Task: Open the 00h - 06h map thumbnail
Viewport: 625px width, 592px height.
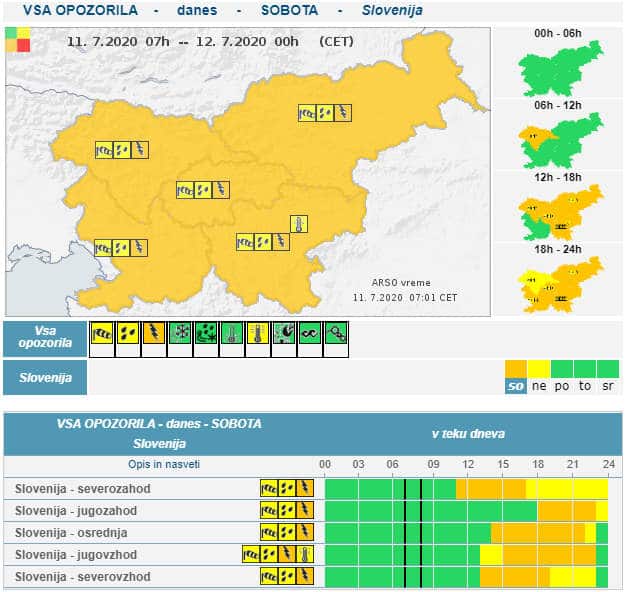Action: [x=560, y=68]
